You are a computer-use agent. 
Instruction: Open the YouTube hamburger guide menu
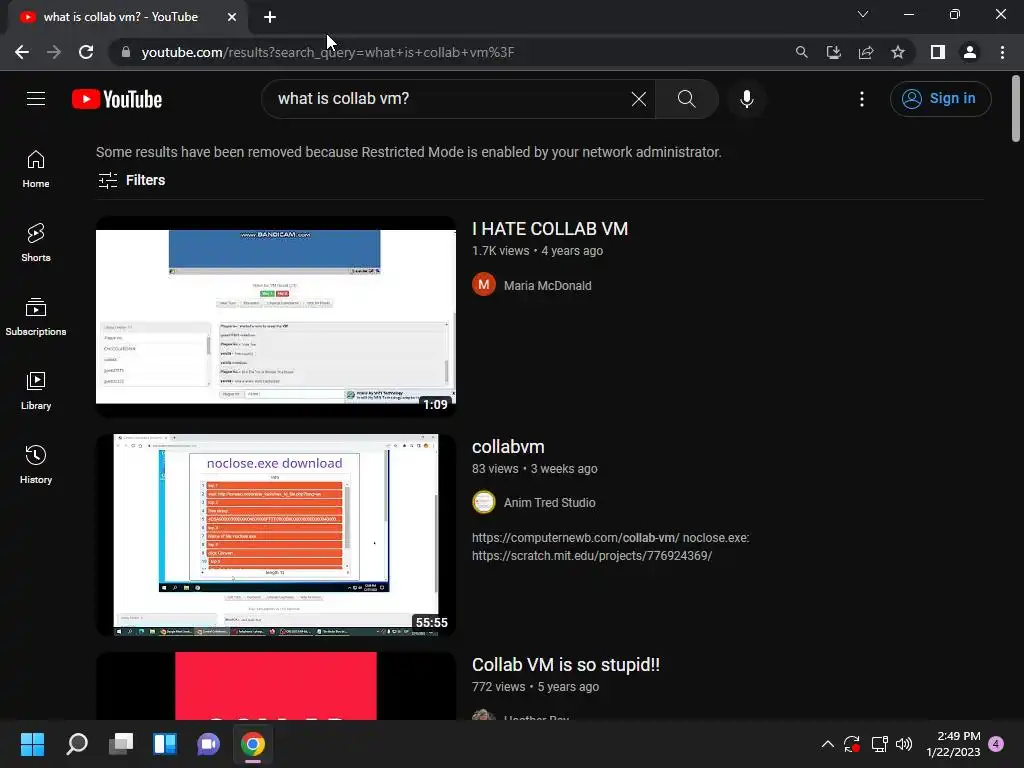36,99
